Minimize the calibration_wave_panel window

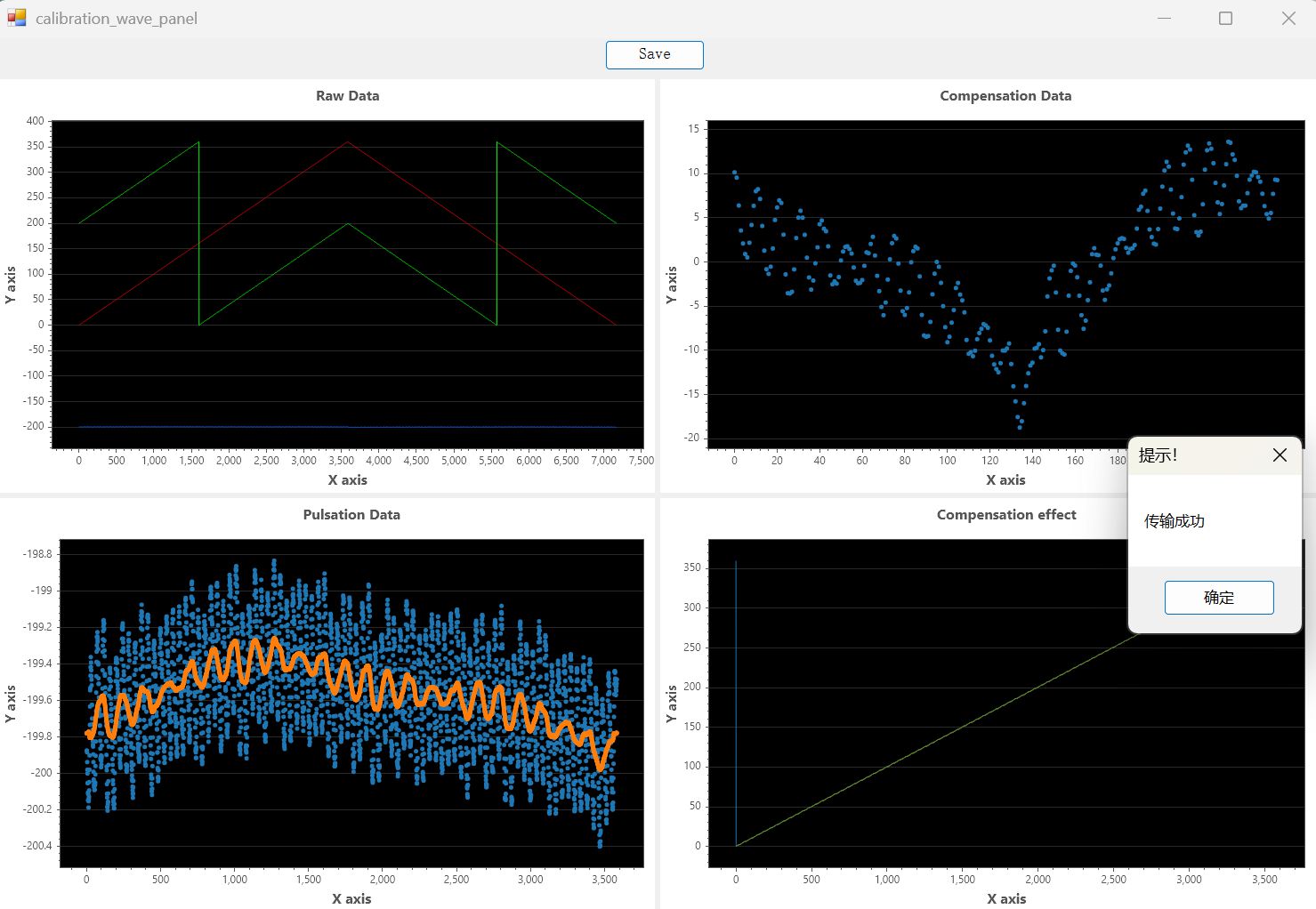(1164, 19)
